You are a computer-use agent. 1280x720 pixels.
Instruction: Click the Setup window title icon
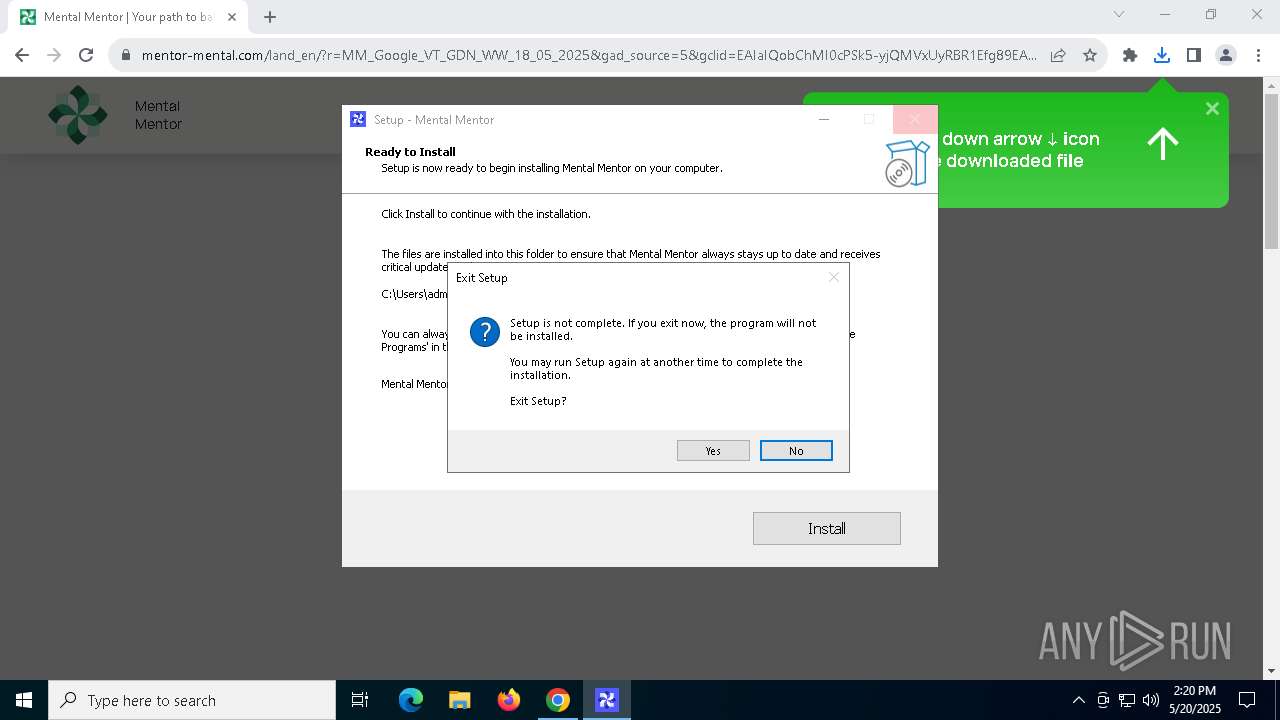(x=358, y=119)
